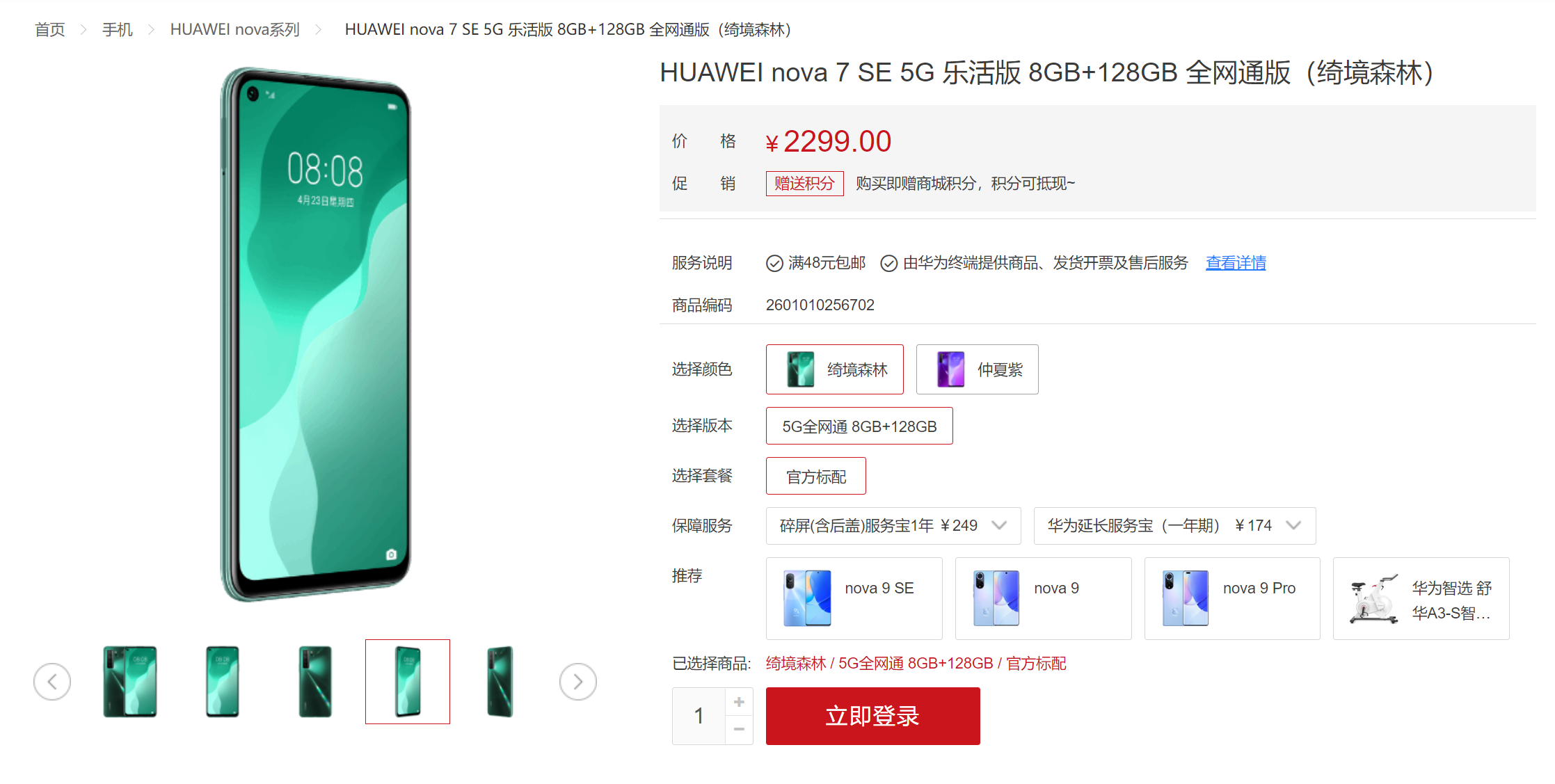Image resolution: width=1555 pixels, height=784 pixels.
Task: Choose the 官方标配 package option
Action: click(x=816, y=476)
